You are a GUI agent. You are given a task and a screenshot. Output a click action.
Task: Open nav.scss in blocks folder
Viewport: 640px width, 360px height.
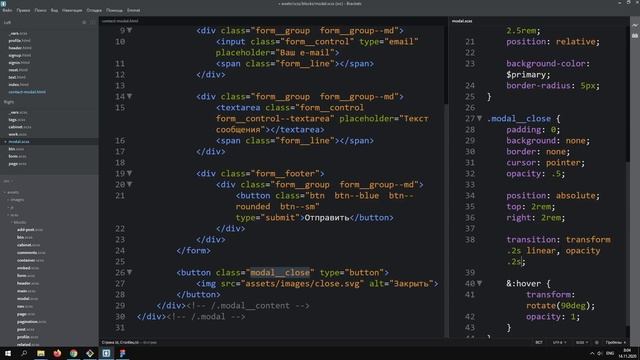[25, 306]
